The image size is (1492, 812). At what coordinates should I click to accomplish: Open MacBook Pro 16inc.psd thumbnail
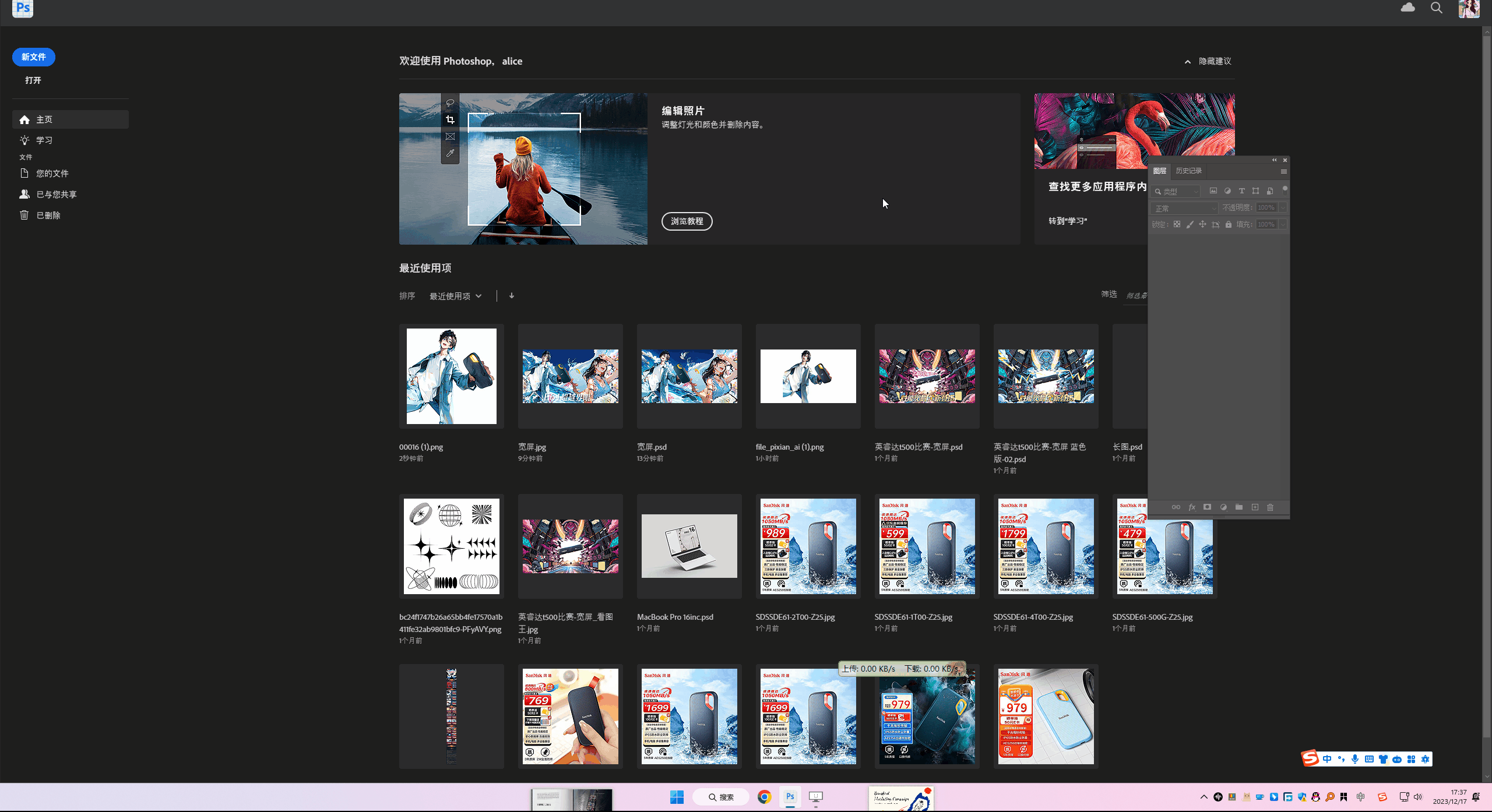pos(689,546)
